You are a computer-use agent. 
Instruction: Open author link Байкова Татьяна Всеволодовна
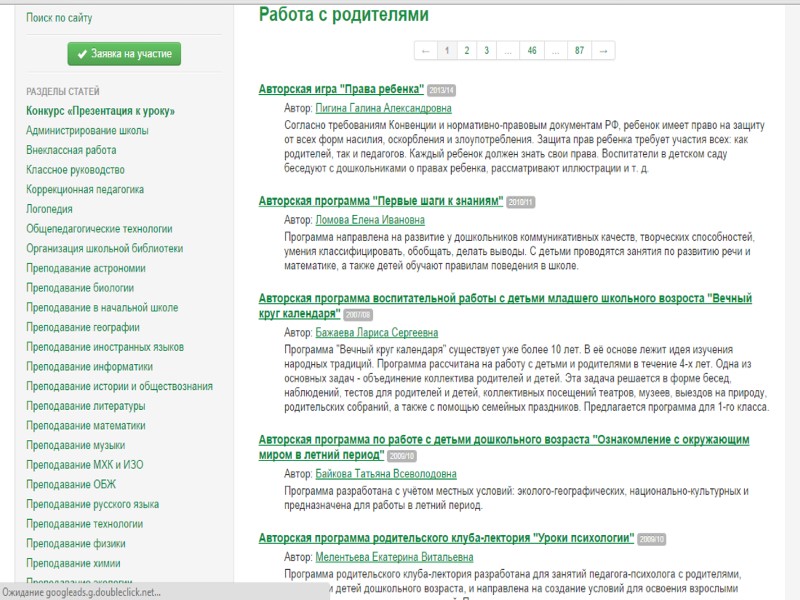[x=386, y=474]
